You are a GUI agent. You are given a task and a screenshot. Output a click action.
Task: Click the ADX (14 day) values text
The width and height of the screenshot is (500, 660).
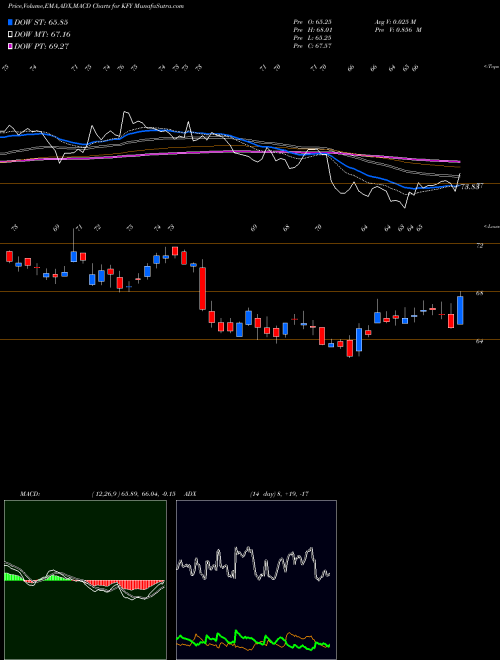tap(279, 494)
